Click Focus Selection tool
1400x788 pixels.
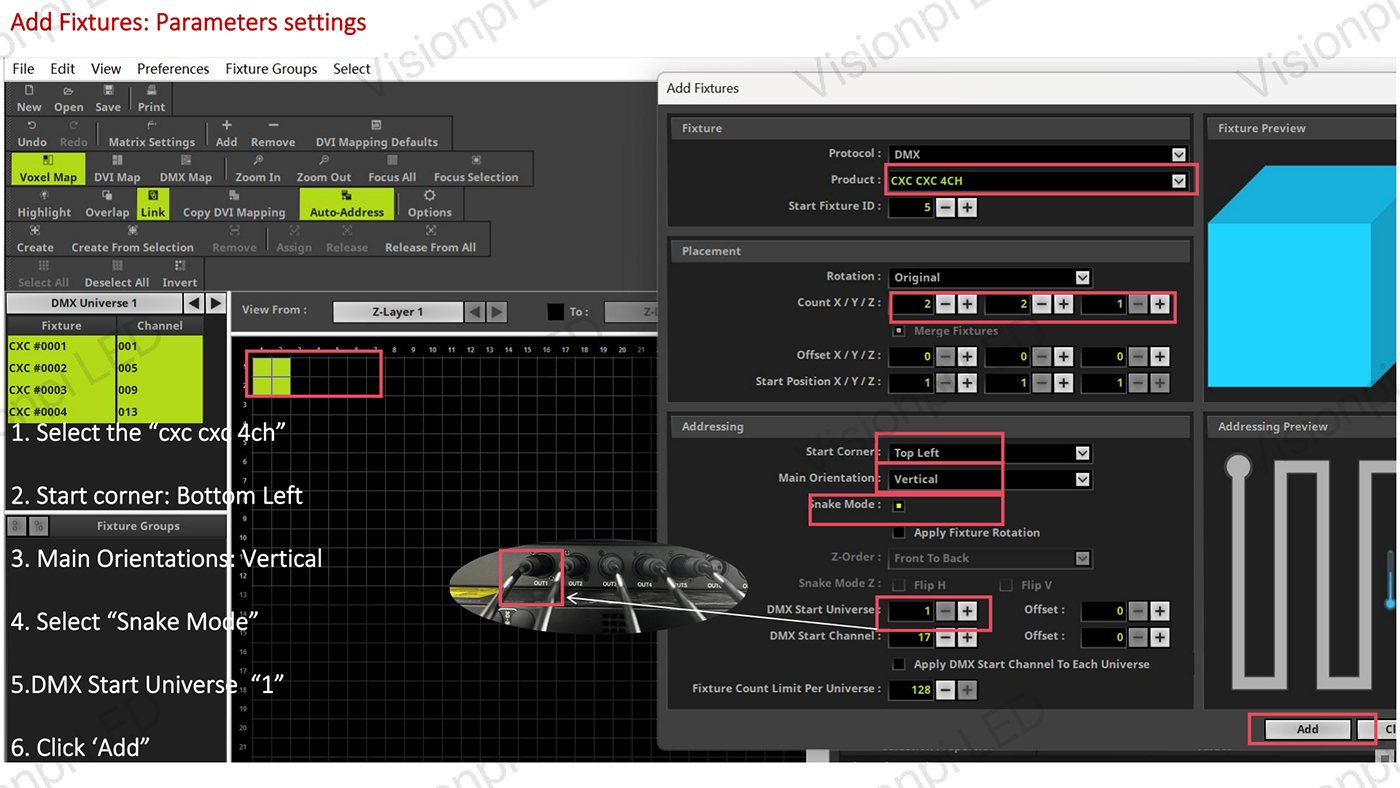pyautogui.click(x=476, y=169)
